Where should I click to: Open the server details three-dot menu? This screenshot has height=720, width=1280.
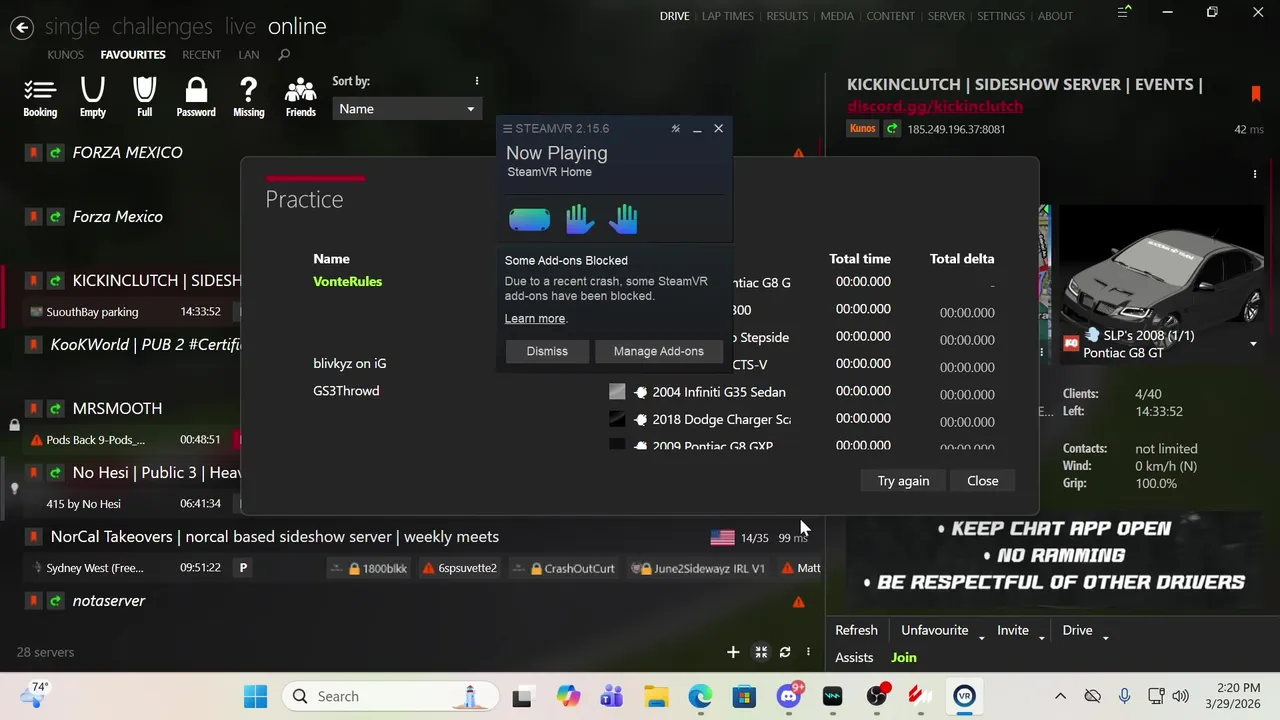1255,174
